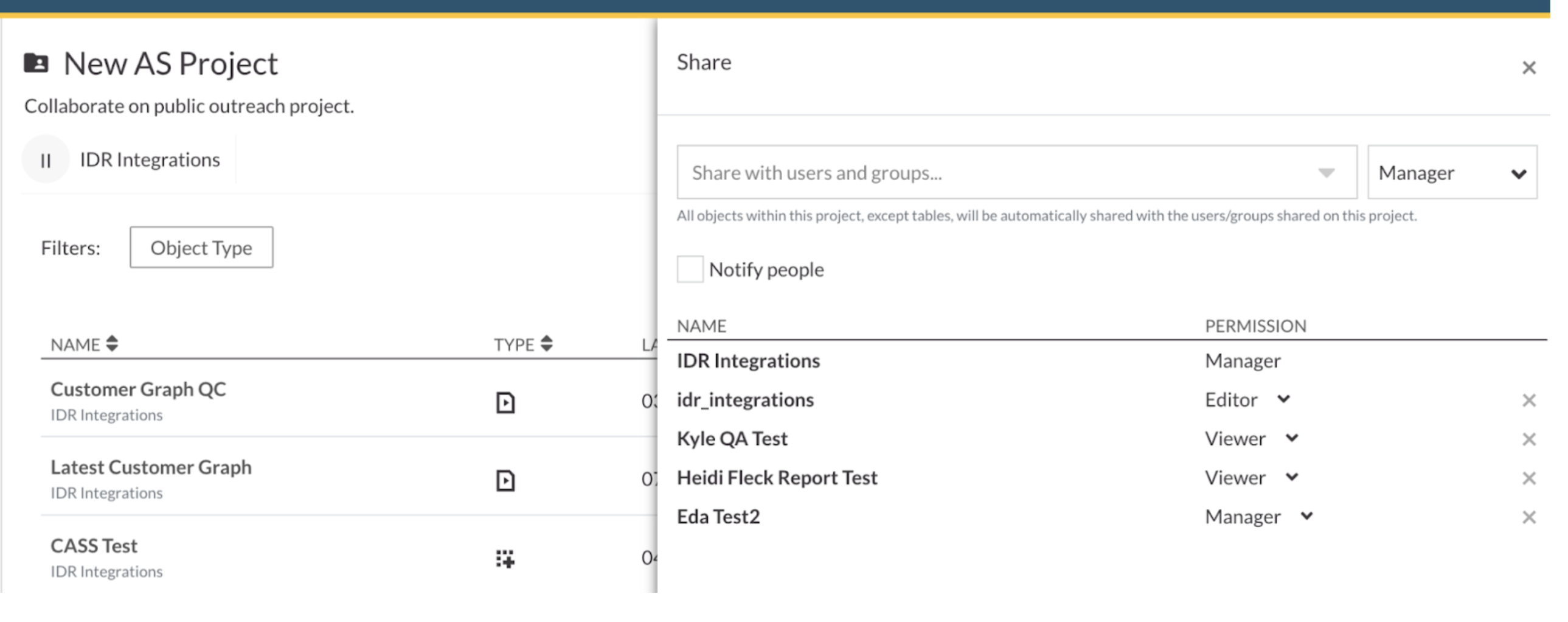Click the idr_integrations name in share list

tap(746, 400)
